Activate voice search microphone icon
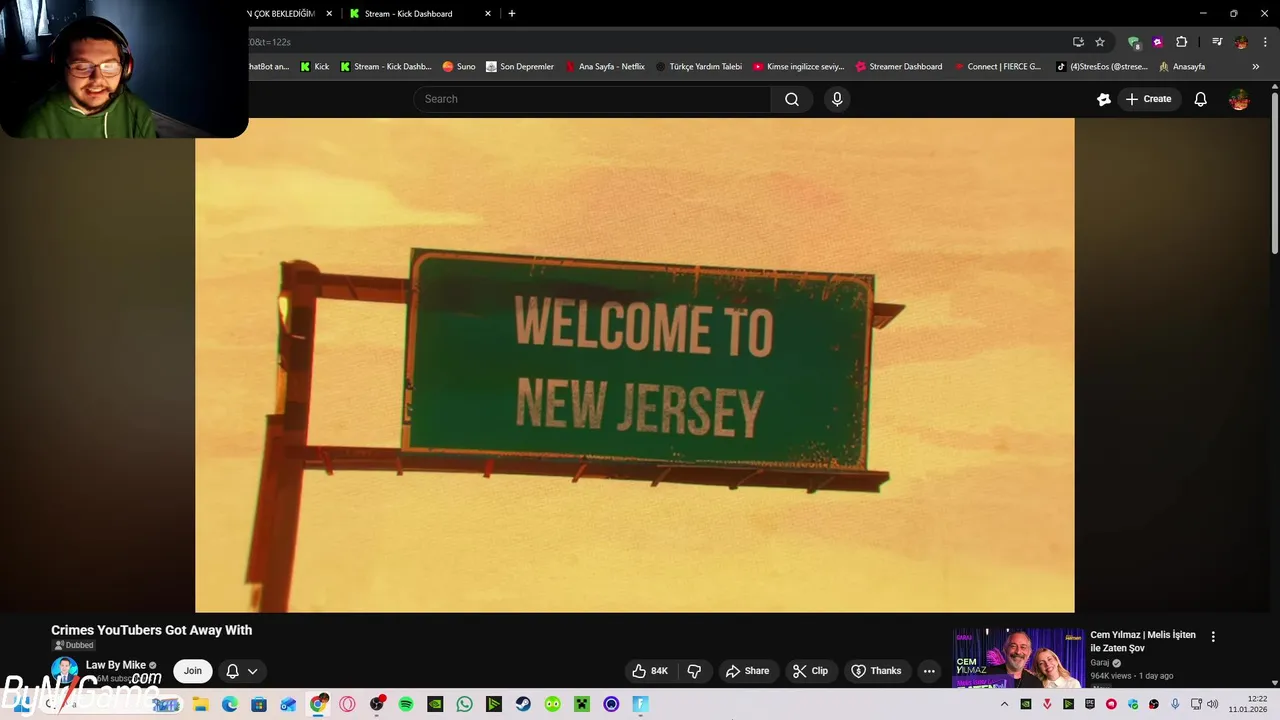1280x720 pixels. coord(837,99)
